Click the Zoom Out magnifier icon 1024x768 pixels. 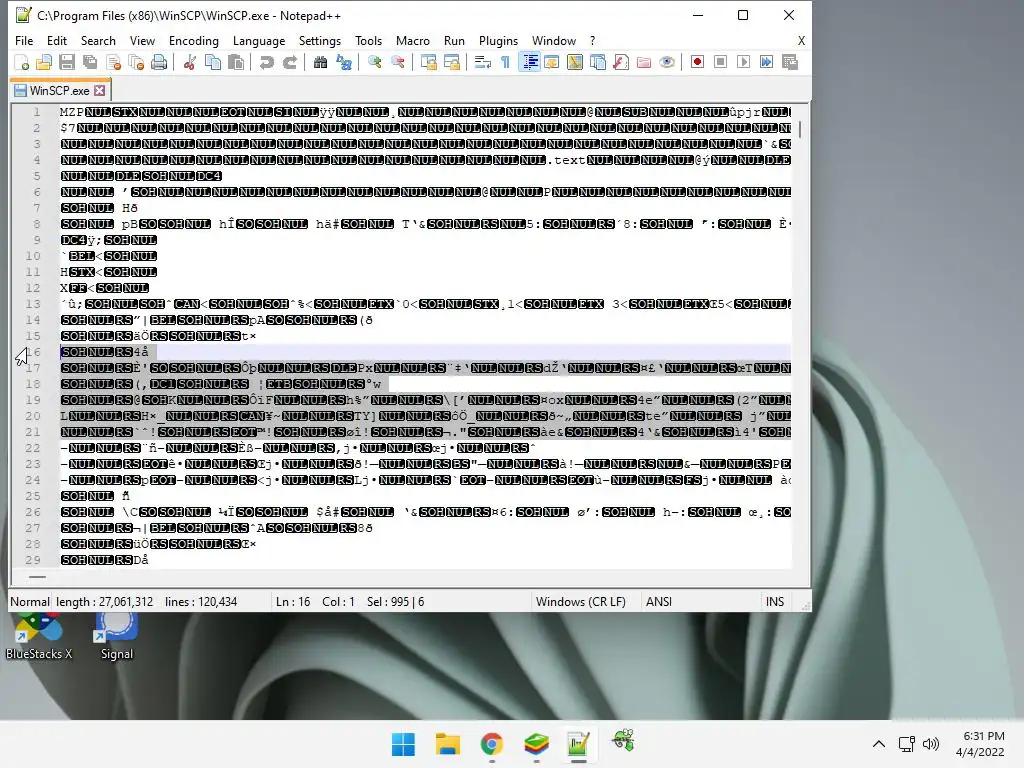pyautogui.click(x=397, y=63)
